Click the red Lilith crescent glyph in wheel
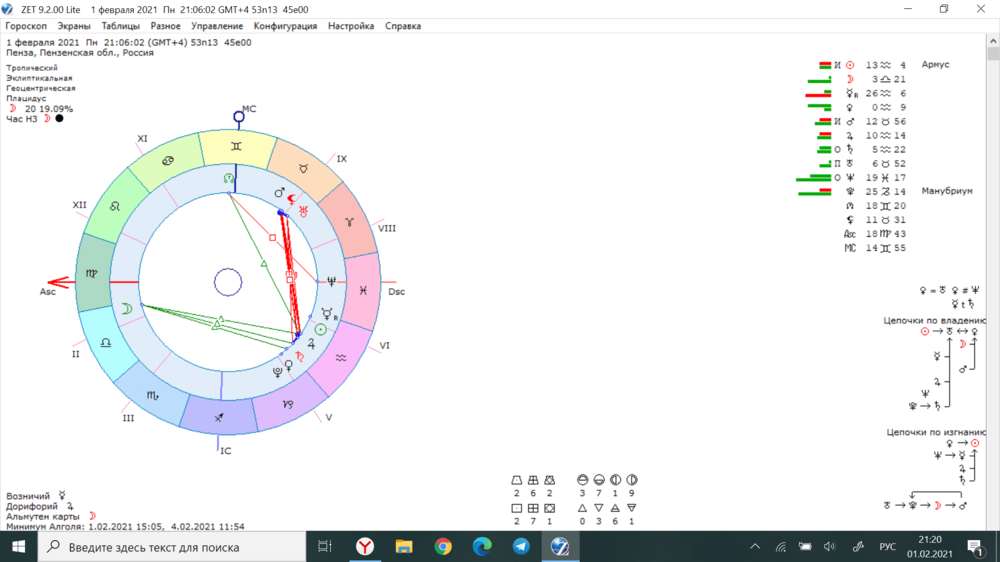The width and height of the screenshot is (1000, 562). tap(291, 199)
